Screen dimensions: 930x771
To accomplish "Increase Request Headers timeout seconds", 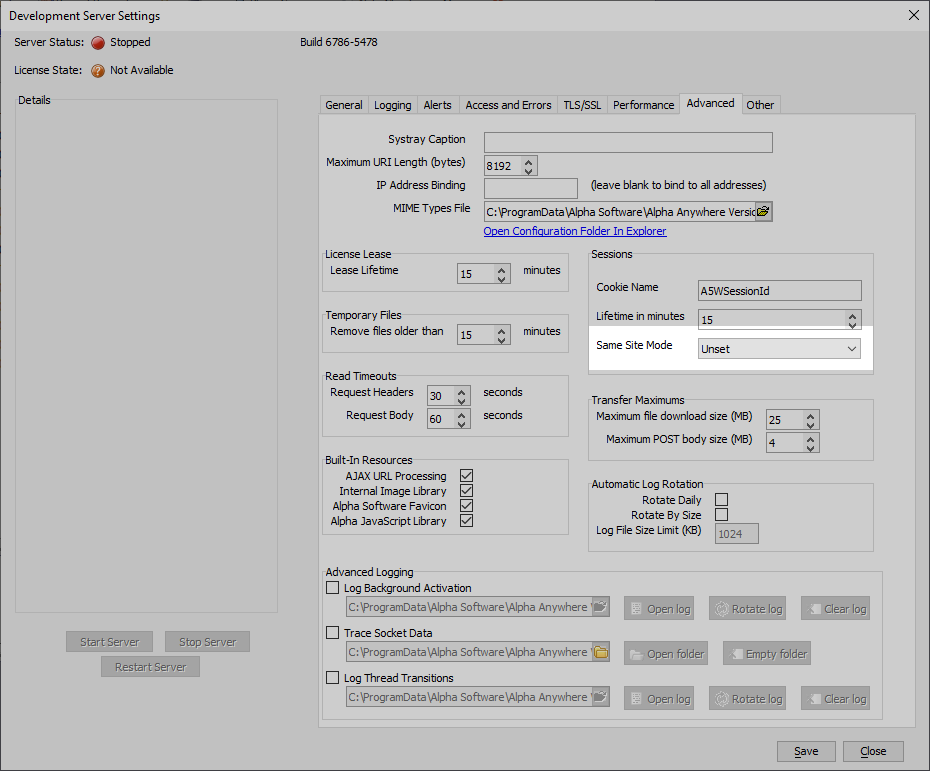I will coord(461,391).
